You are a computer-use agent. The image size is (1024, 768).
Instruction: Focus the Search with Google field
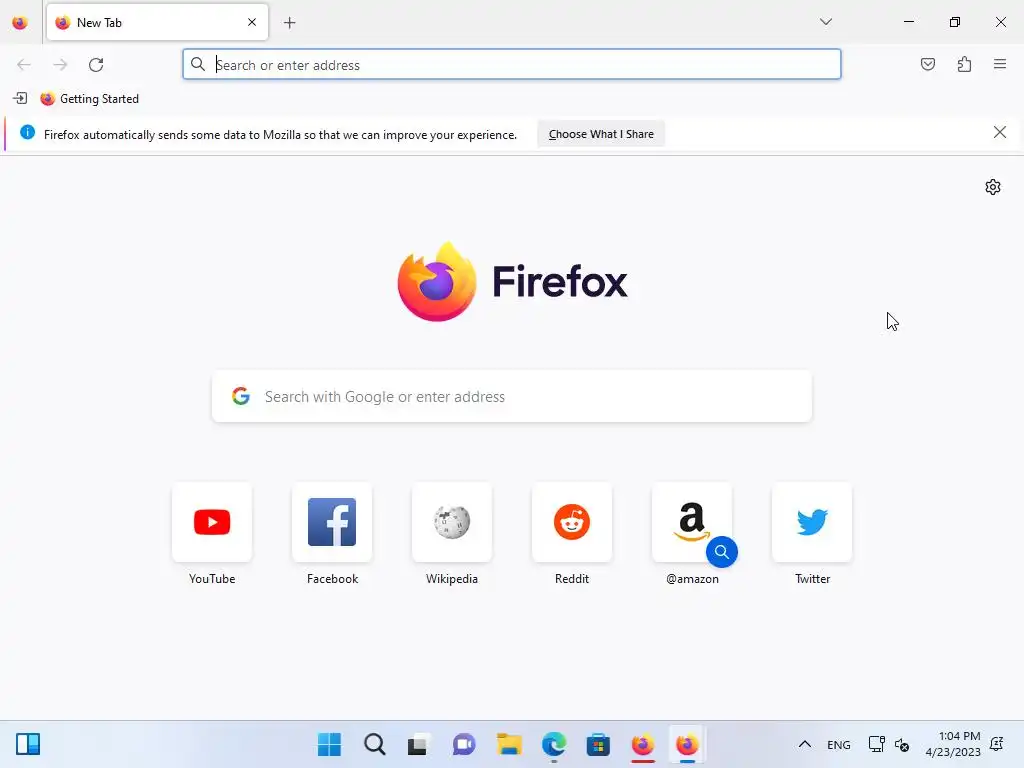point(512,396)
